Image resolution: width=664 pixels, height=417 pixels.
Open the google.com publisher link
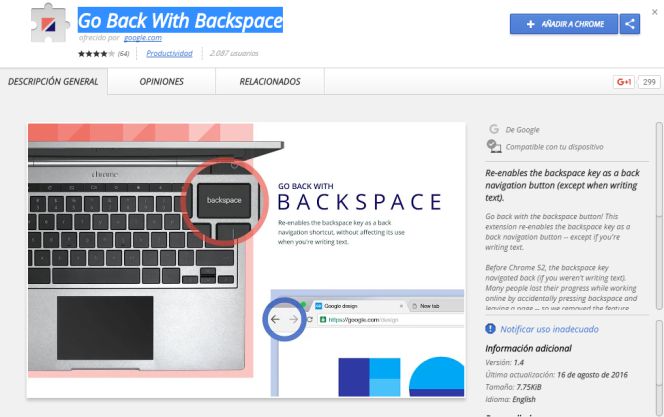[x=143, y=38]
